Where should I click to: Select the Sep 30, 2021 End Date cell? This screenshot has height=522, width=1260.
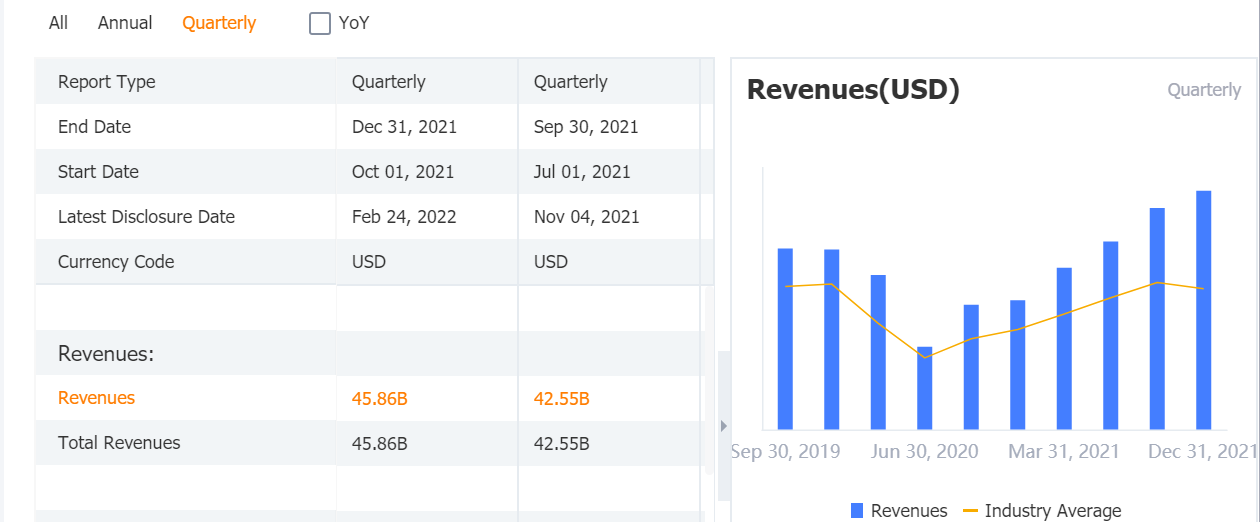point(586,127)
